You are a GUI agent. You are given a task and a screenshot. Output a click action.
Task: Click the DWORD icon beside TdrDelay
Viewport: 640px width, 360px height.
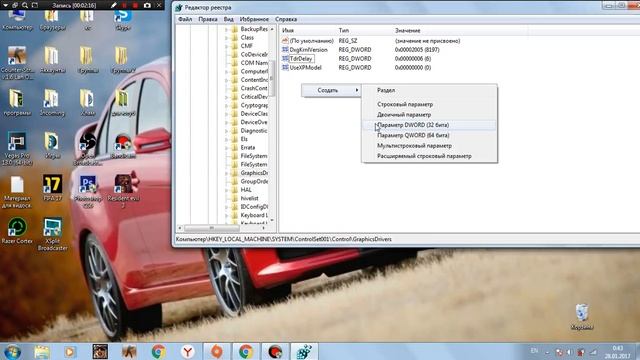(285, 59)
